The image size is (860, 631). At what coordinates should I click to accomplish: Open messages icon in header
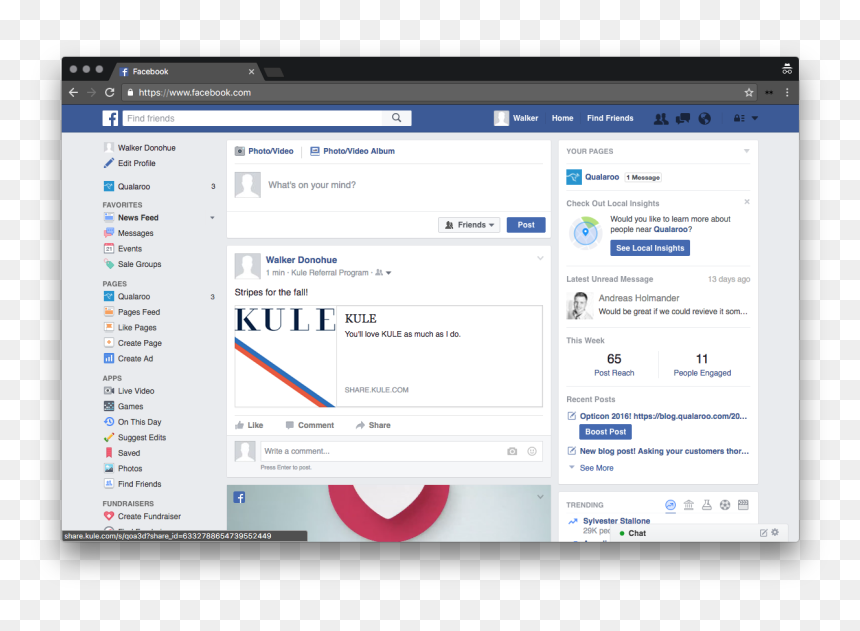tap(683, 119)
